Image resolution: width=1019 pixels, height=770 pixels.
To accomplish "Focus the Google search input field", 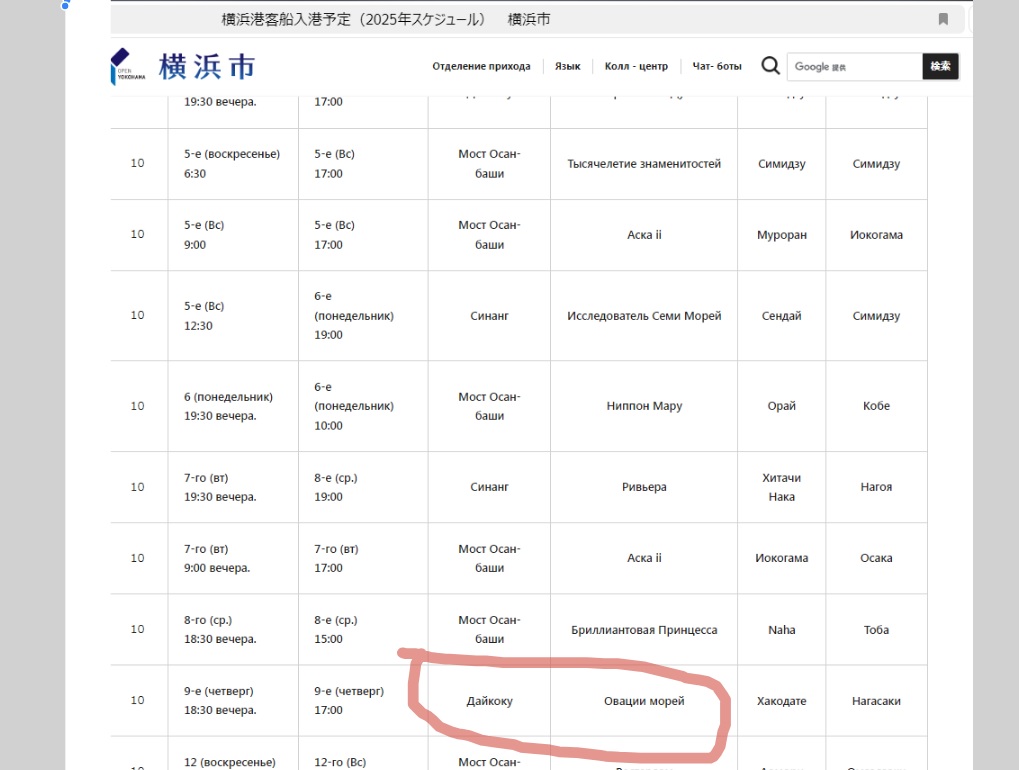I will point(855,66).
